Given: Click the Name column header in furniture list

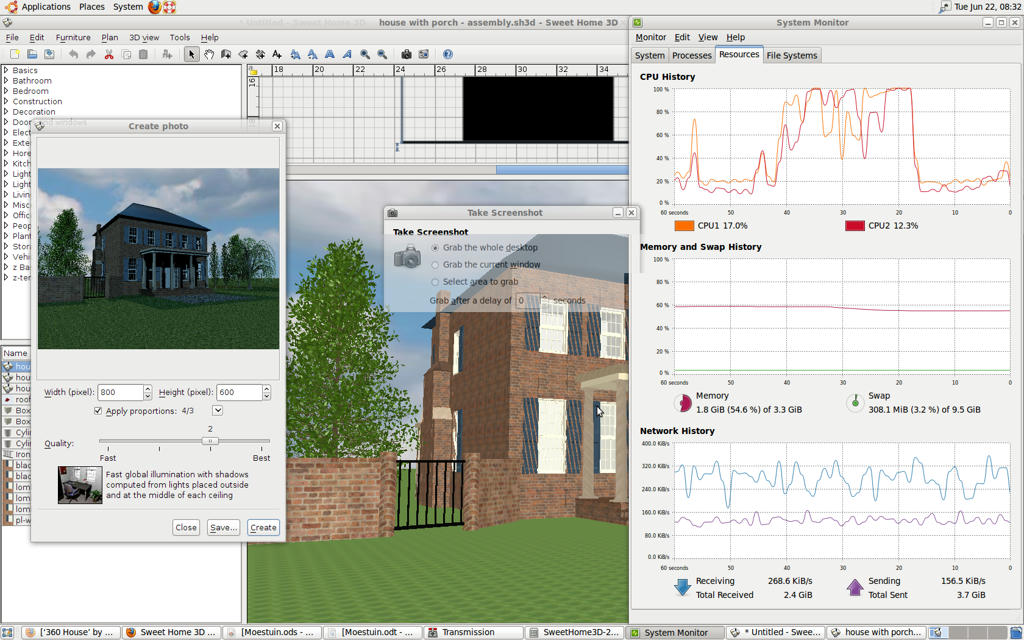Looking at the screenshot, I should [15, 353].
